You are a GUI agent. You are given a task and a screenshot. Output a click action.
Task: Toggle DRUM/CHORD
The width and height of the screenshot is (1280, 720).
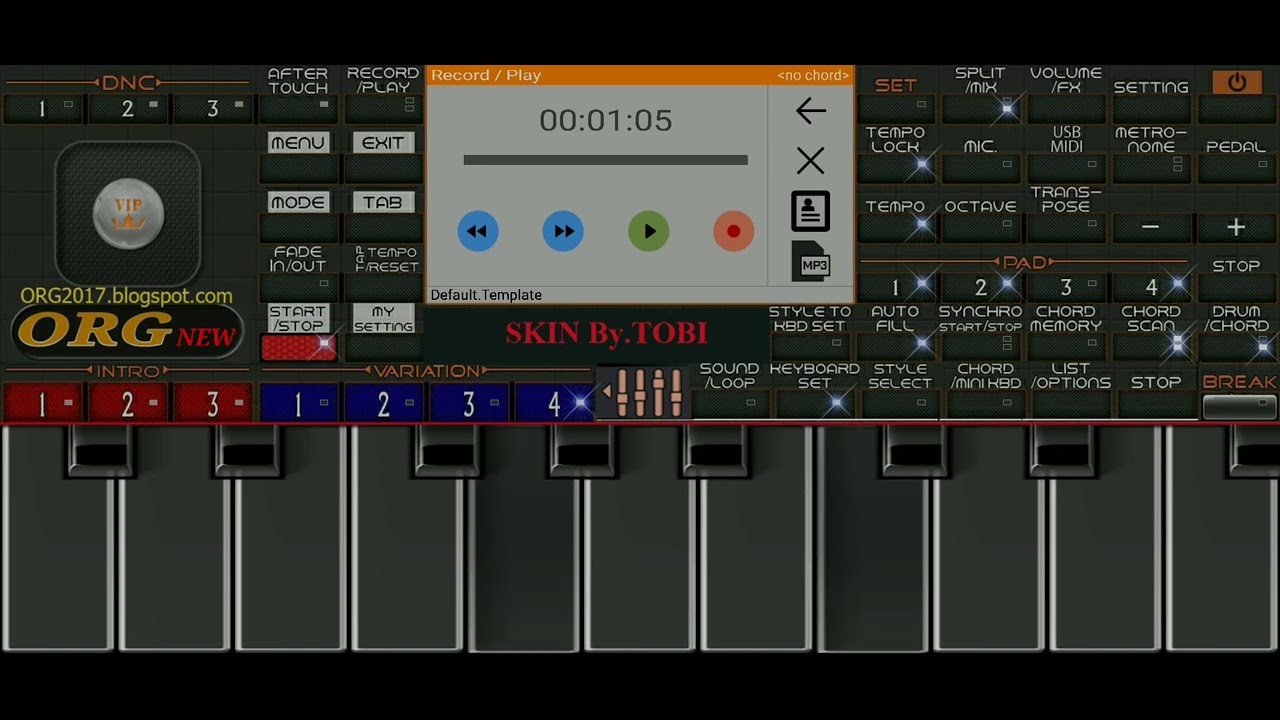tap(1236, 346)
